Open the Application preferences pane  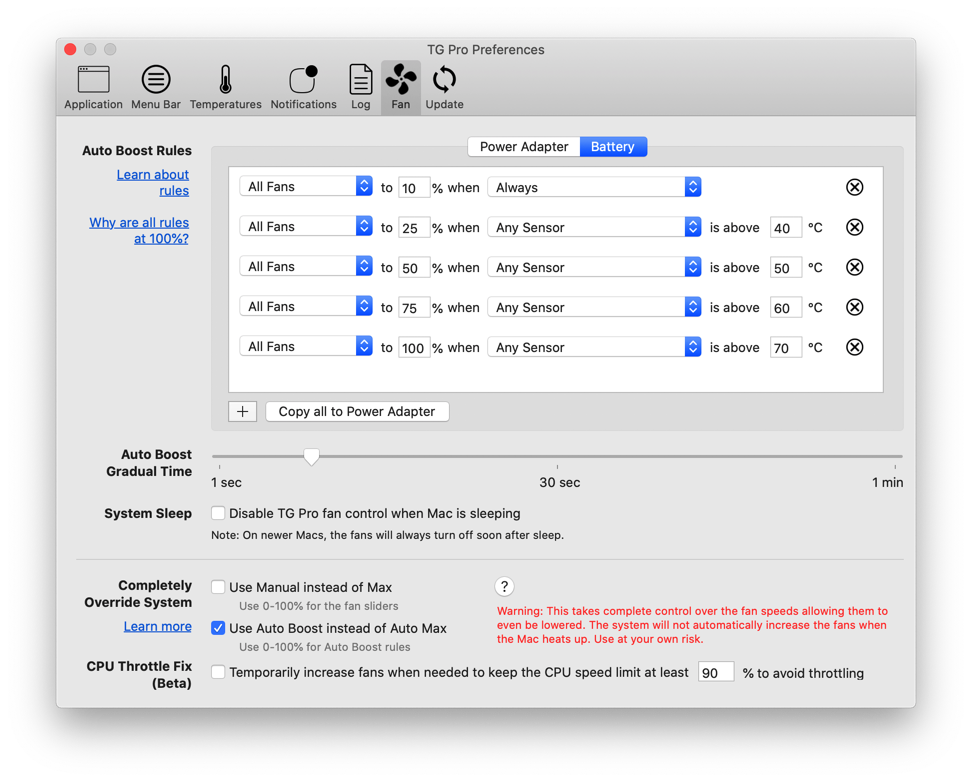coord(93,87)
